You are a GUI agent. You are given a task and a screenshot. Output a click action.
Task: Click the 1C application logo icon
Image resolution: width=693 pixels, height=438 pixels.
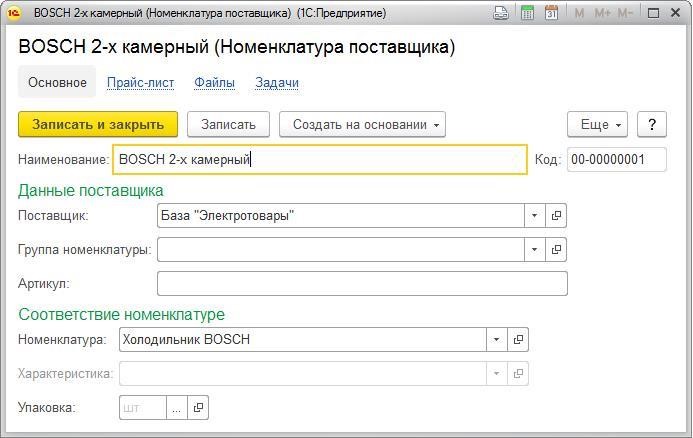[14, 13]
